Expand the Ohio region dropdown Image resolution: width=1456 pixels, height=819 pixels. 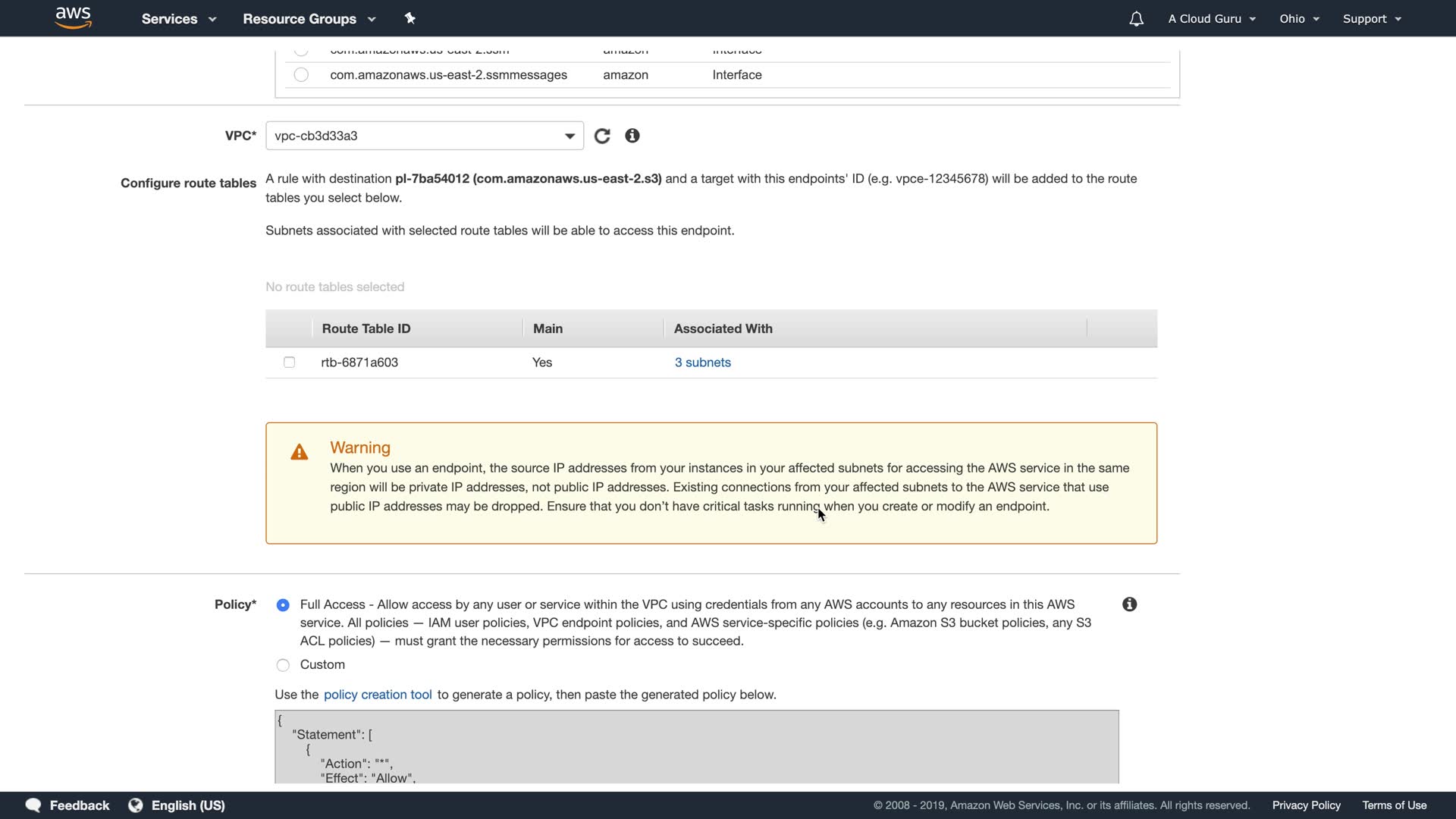[1299, 19]
